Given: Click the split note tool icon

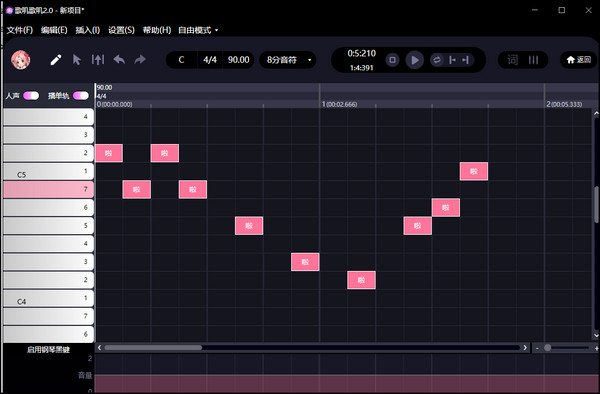Looking at the screenshot, I should pyautogui.click(x=98, y=60).
